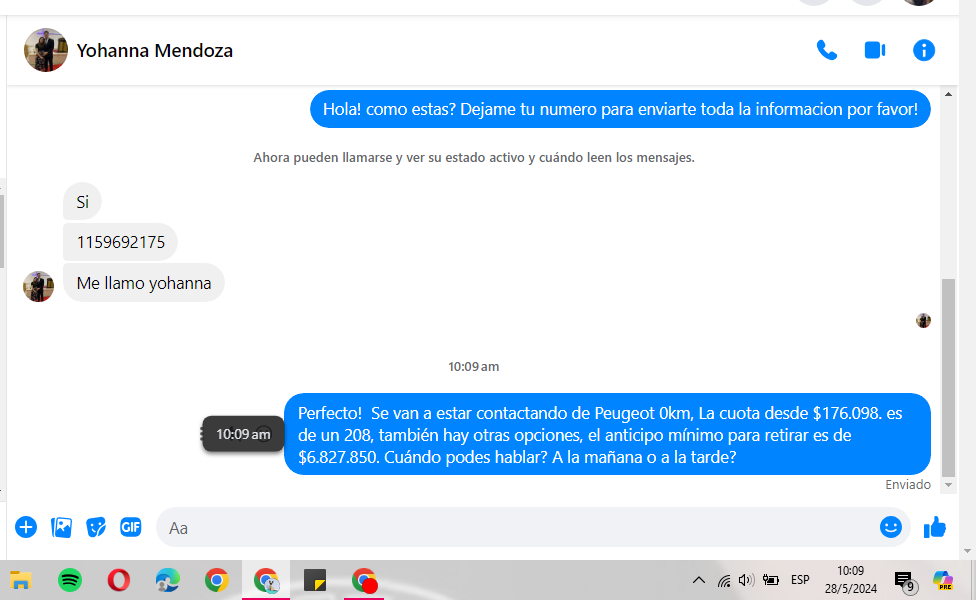Check the battery status icon

point(771,580)
